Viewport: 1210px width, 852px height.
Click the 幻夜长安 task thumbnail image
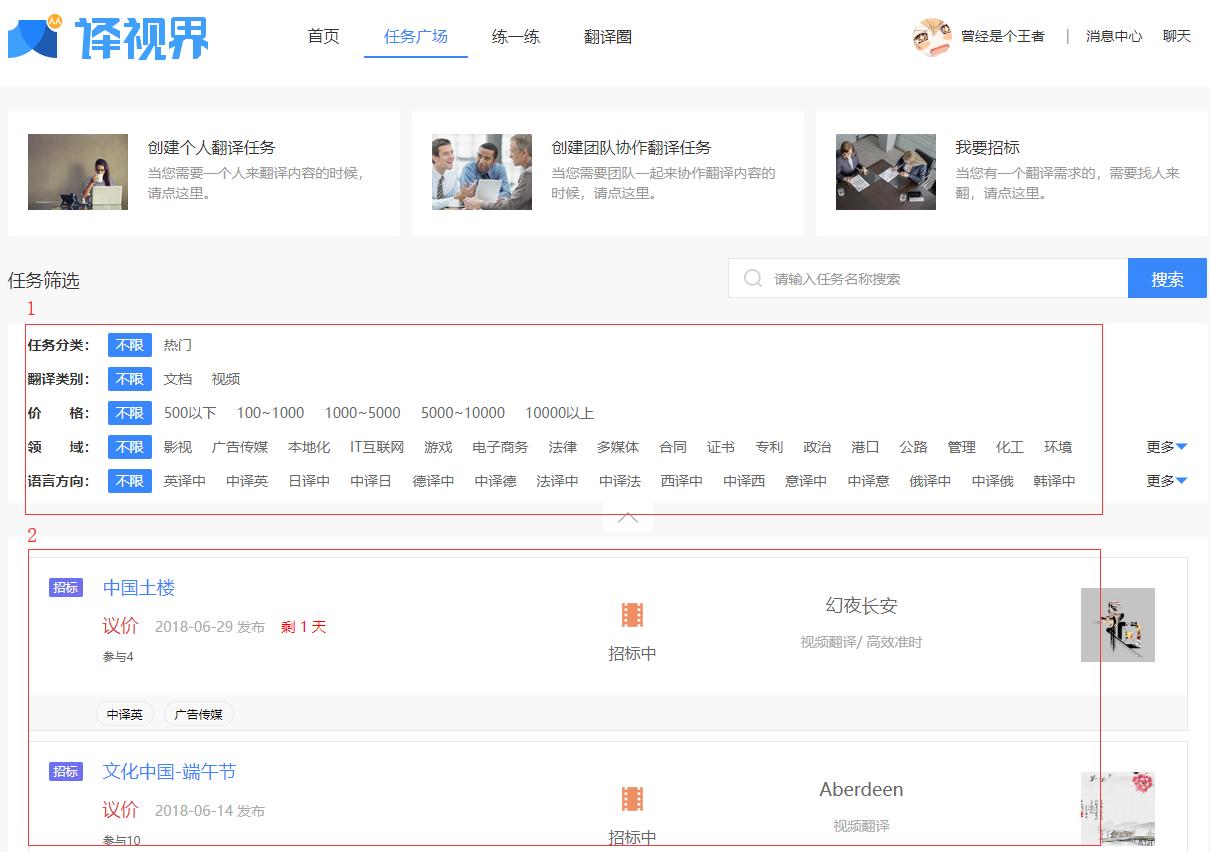[x=1117, y=624]
